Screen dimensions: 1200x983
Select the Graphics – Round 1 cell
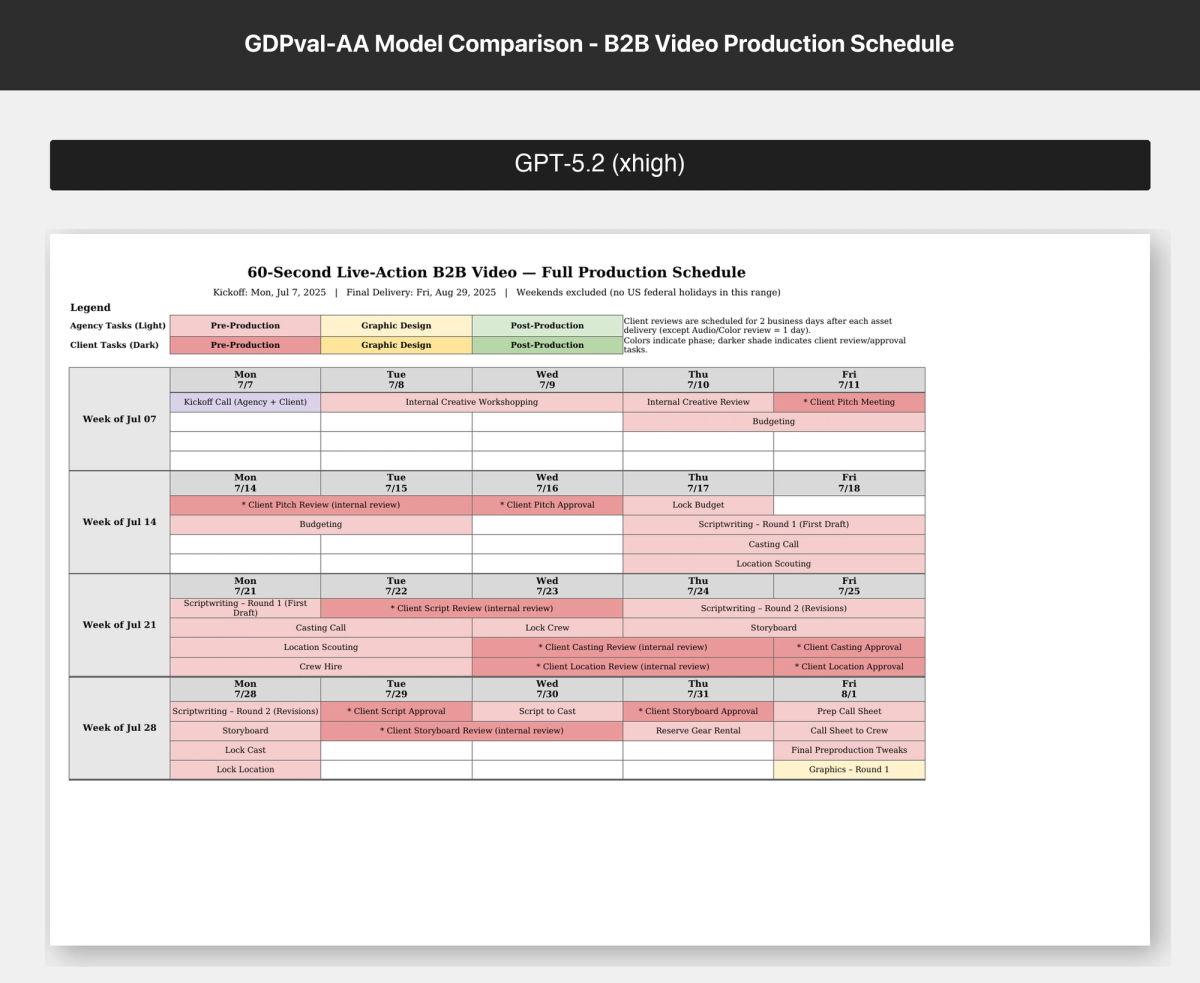[849, 769]
